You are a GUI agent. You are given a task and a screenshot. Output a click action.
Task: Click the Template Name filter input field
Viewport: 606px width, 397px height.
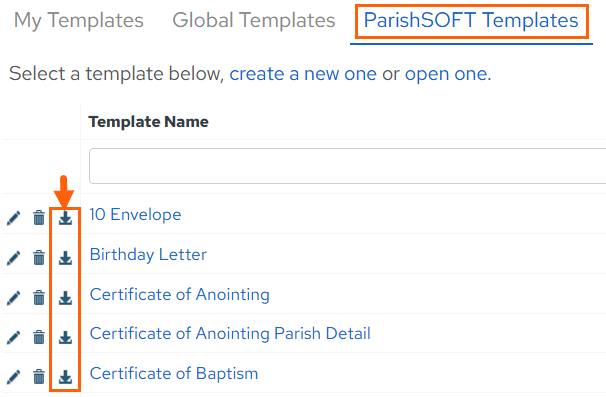[347, 166]
